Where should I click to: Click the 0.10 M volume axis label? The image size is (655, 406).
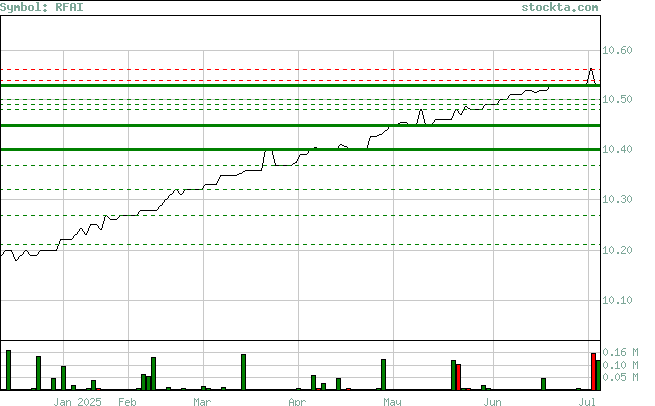pyautogui.click(x=620, y=365)
